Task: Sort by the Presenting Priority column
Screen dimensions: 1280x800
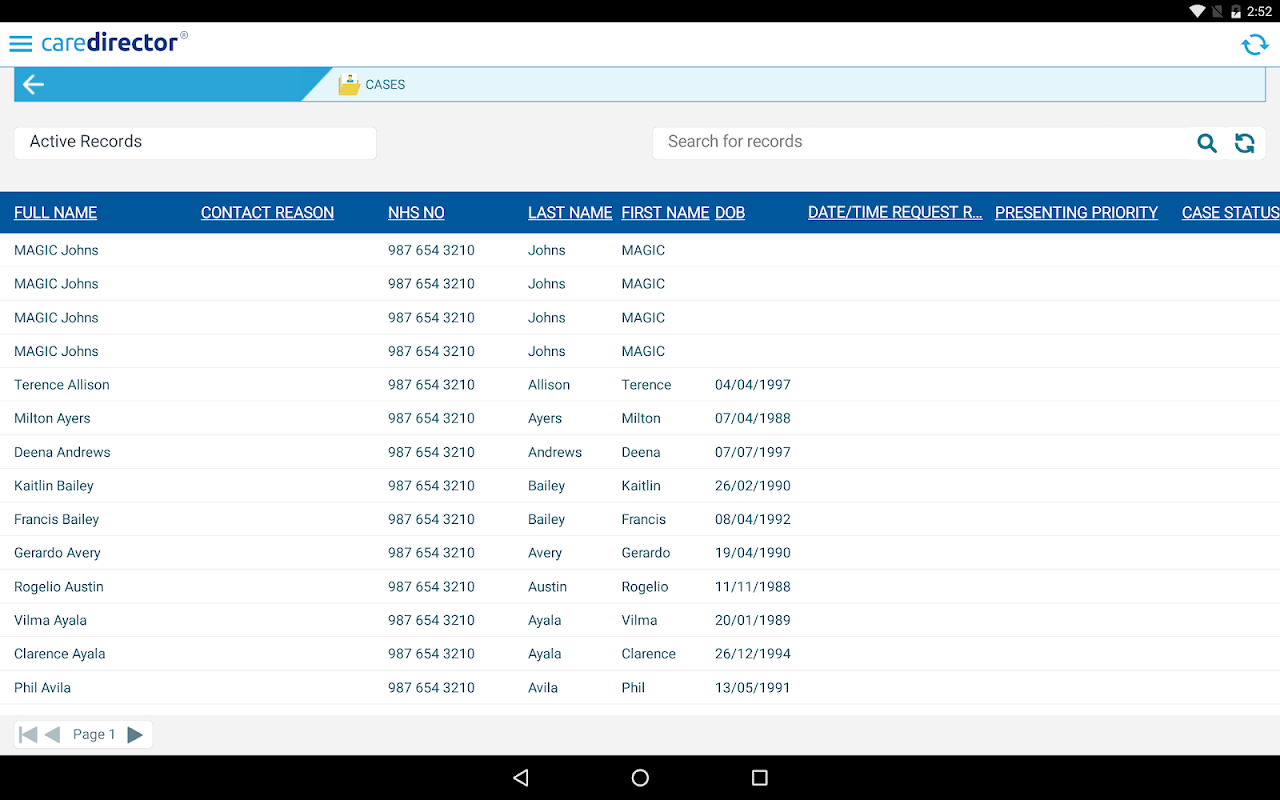Action: (1076, 213)
